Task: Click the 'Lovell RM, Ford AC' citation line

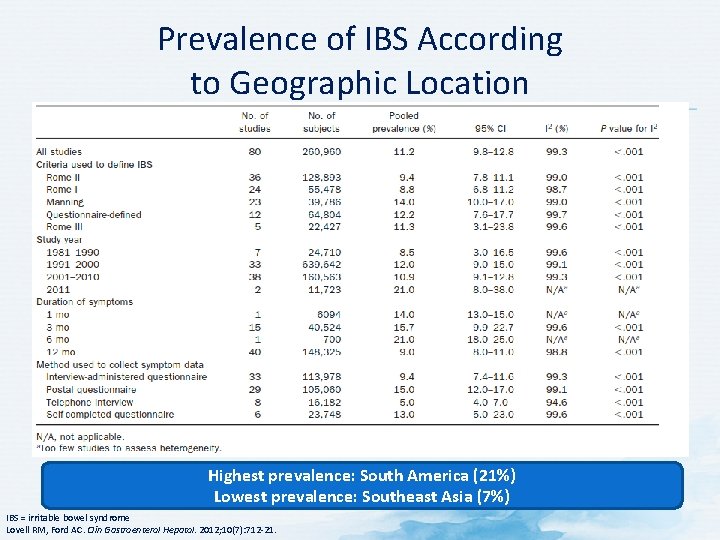Action: click(141, 530)
